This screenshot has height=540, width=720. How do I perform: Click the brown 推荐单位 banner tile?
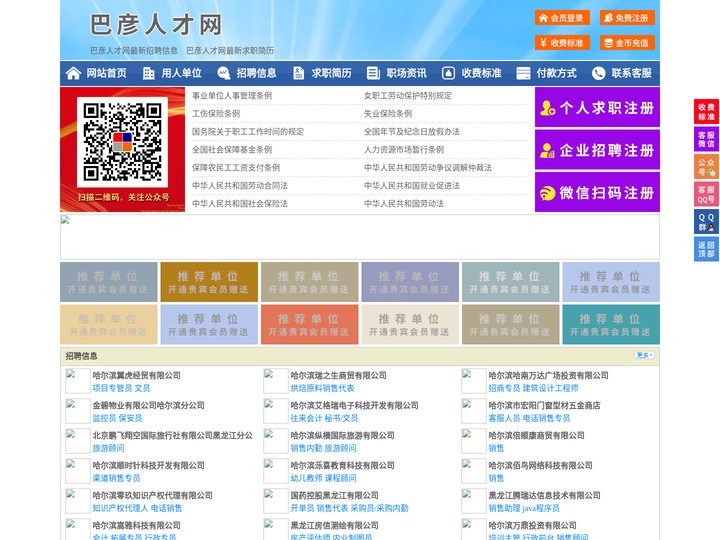click(x=209, y=282)
